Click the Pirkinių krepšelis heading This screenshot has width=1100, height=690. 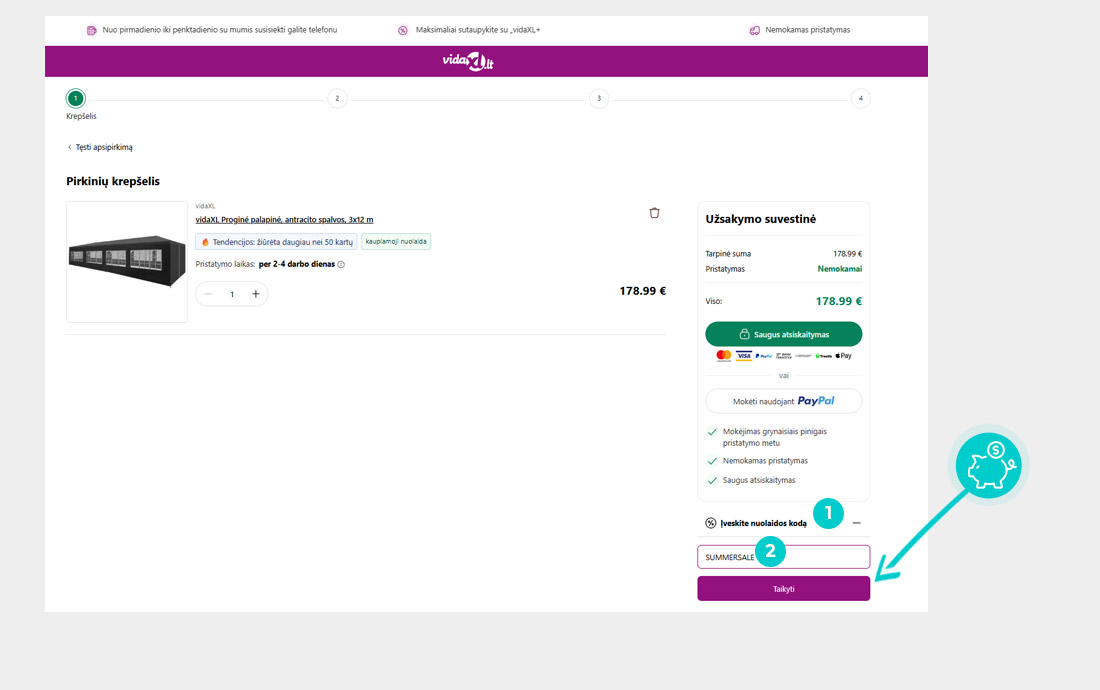113,181
